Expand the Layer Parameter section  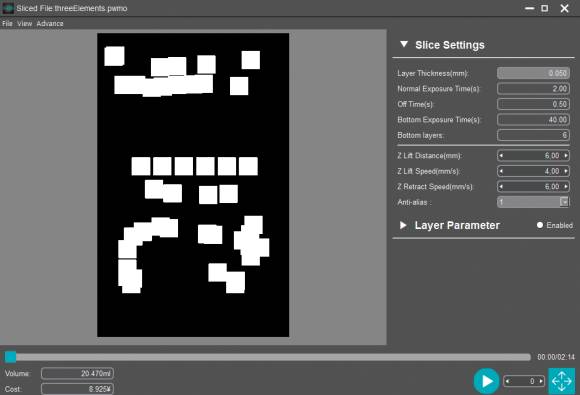403,225
